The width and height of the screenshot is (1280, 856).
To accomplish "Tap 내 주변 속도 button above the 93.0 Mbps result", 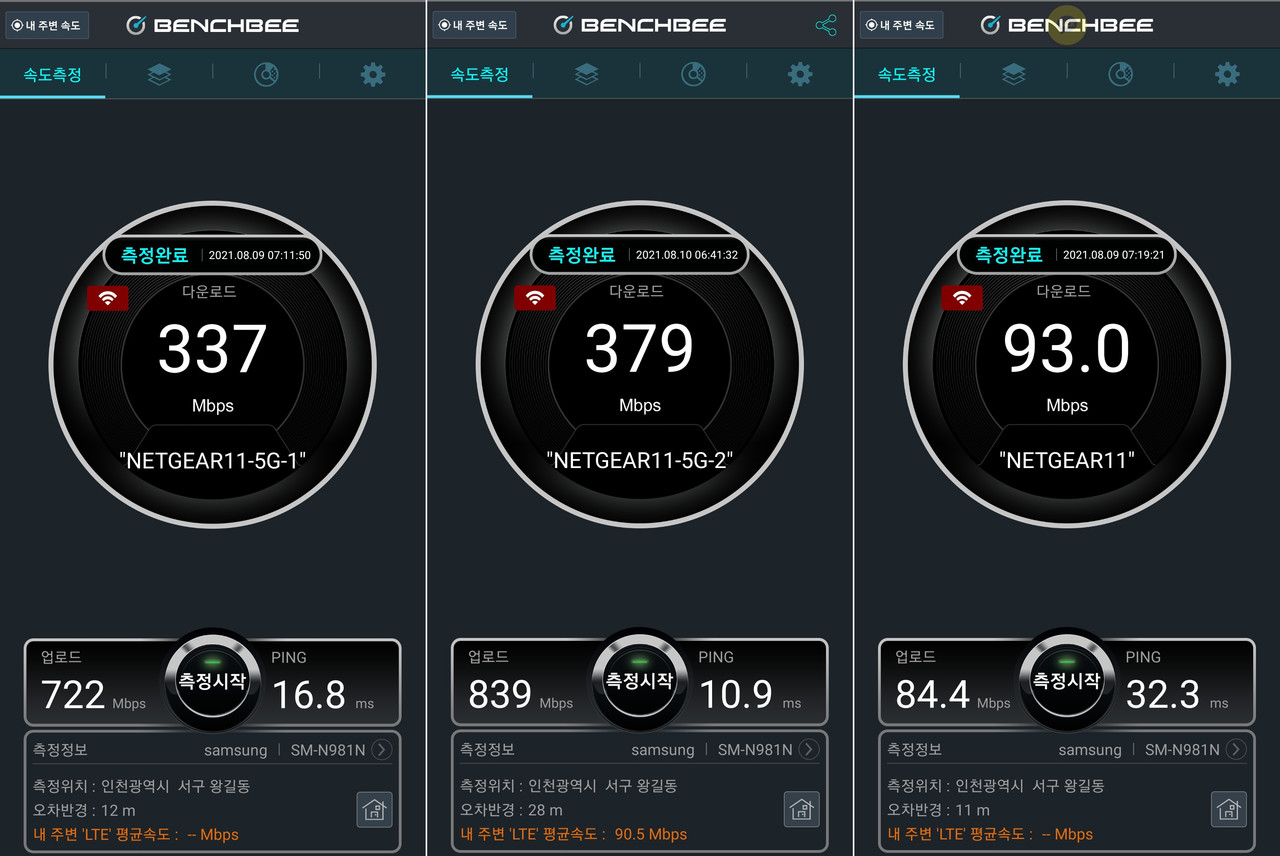I will [901, 25].
